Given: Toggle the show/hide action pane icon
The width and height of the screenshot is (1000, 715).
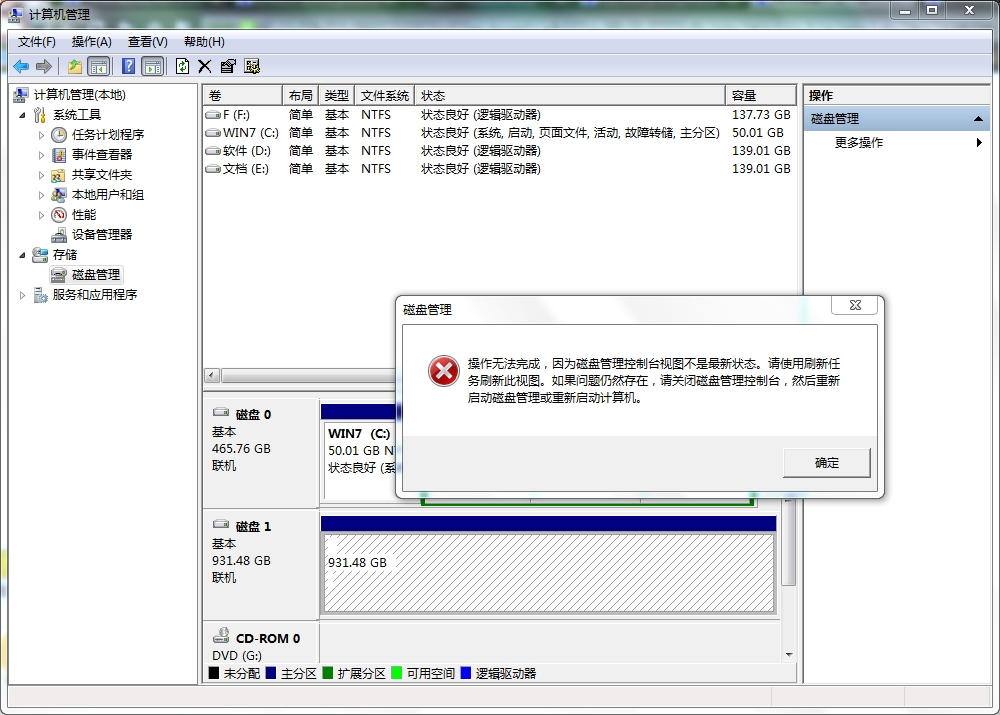Looking at the screenshot, I should coord(153,66).
